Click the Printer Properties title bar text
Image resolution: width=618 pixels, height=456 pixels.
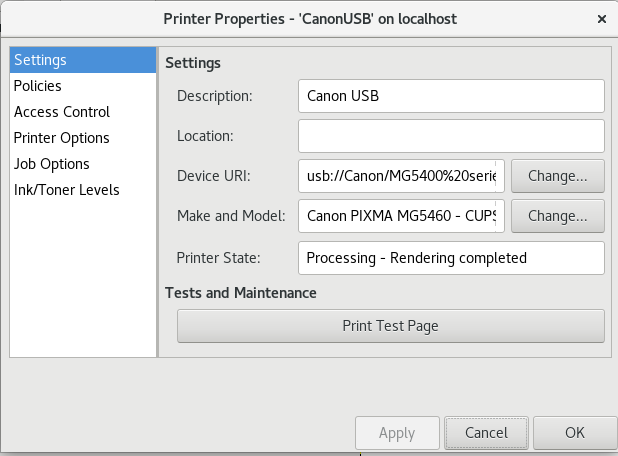[310, 19]
